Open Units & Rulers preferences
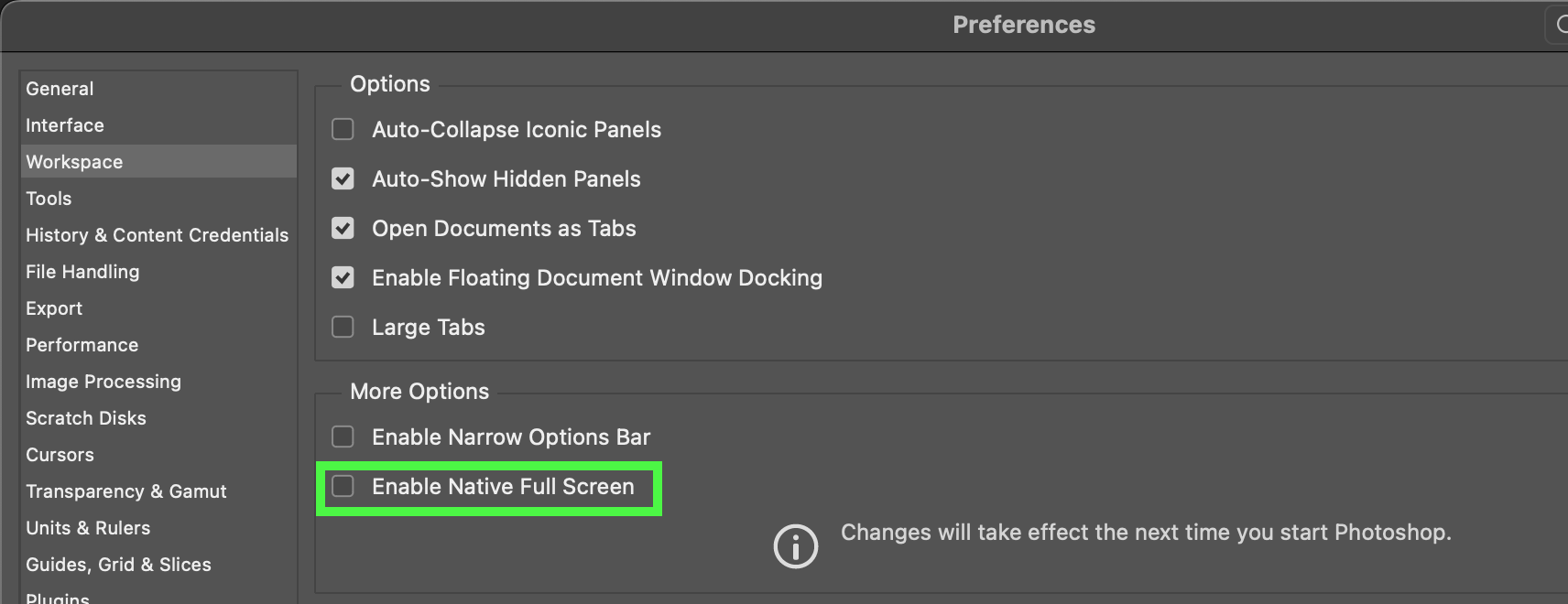1568x604 pixels. point(88,528)
